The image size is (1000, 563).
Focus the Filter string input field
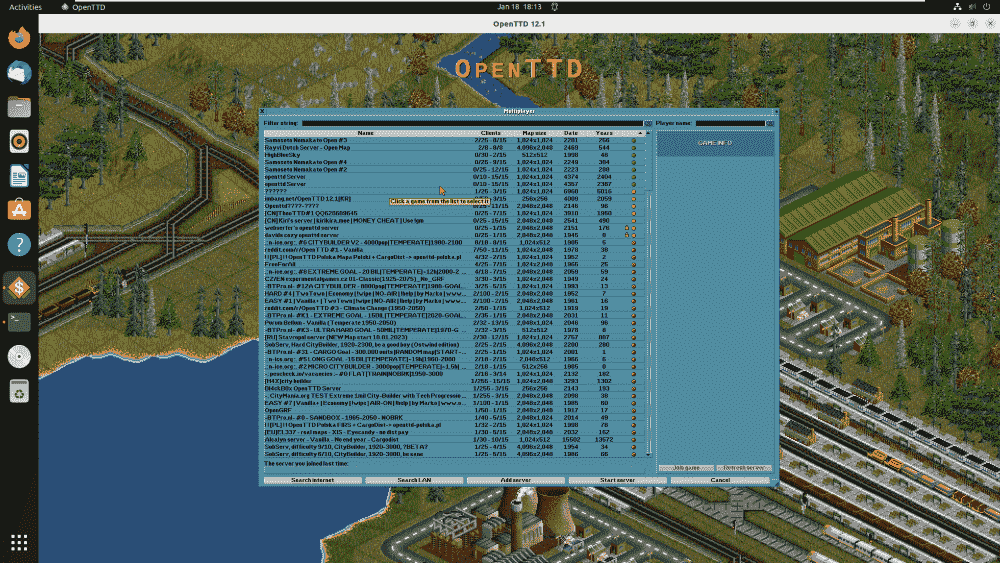[473, 123]
